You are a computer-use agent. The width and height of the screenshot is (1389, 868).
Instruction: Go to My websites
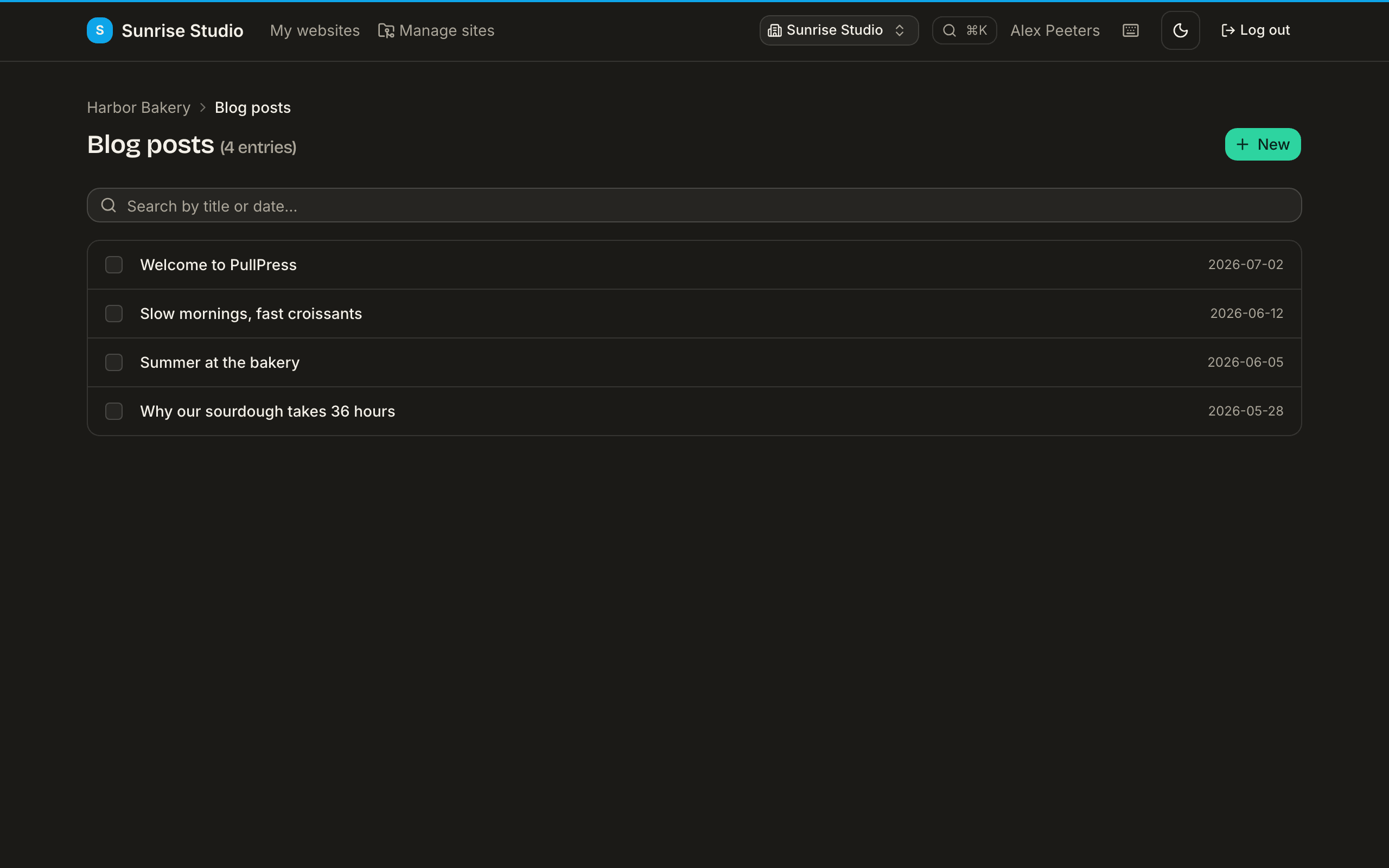click(315, 30)
